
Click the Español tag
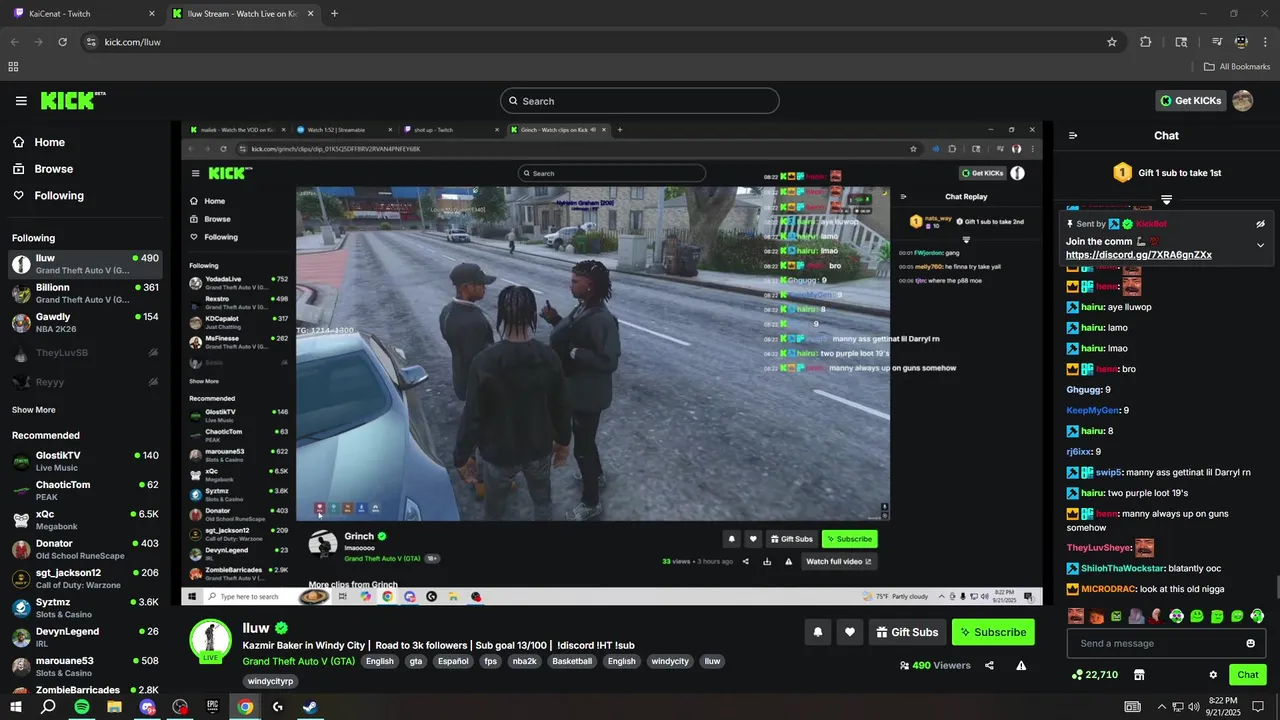click(452, 661)
